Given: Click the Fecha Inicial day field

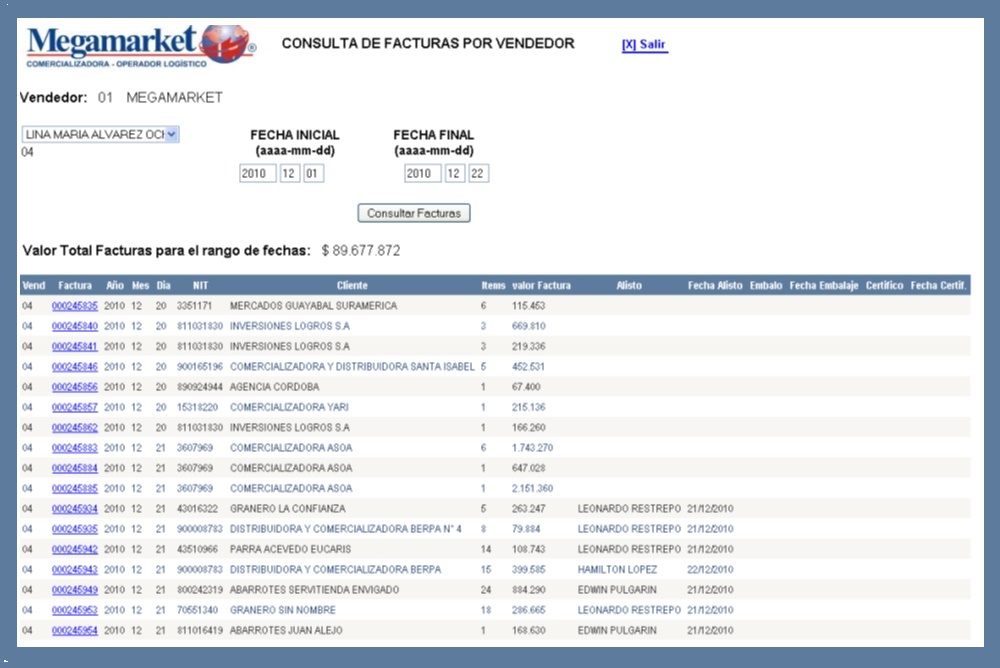Looking at the screenshot, I should coord(313,174).
